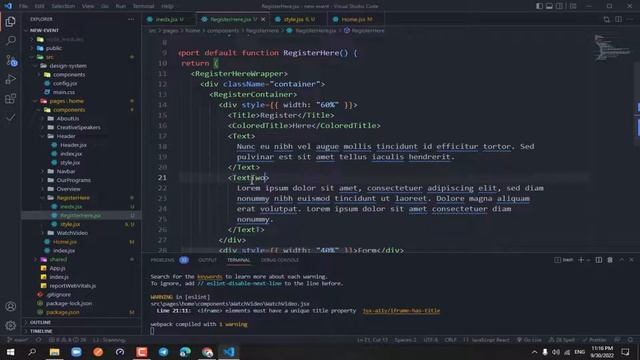640x360 pixels.
Task: Open config.jsx in the file tree
Action: pos(65,83)
